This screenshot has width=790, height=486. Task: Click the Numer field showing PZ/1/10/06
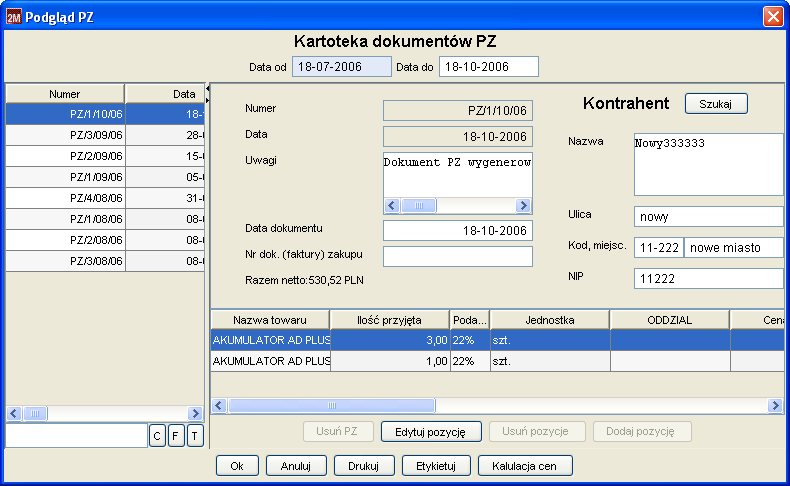coord(457,111)
